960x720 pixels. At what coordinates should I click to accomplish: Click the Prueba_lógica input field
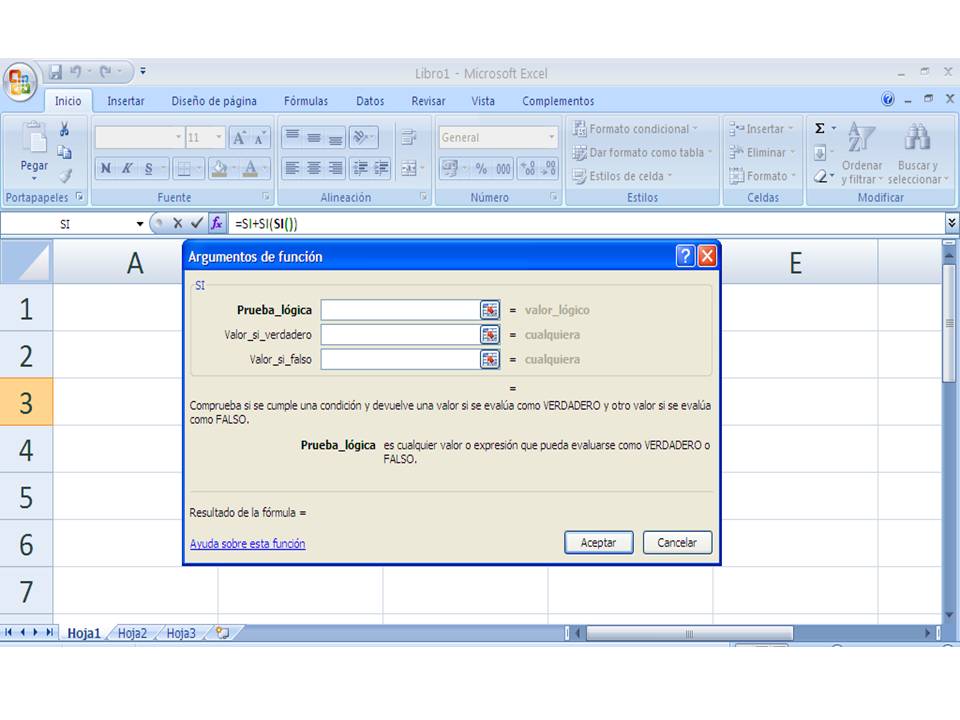click(400, 310)
